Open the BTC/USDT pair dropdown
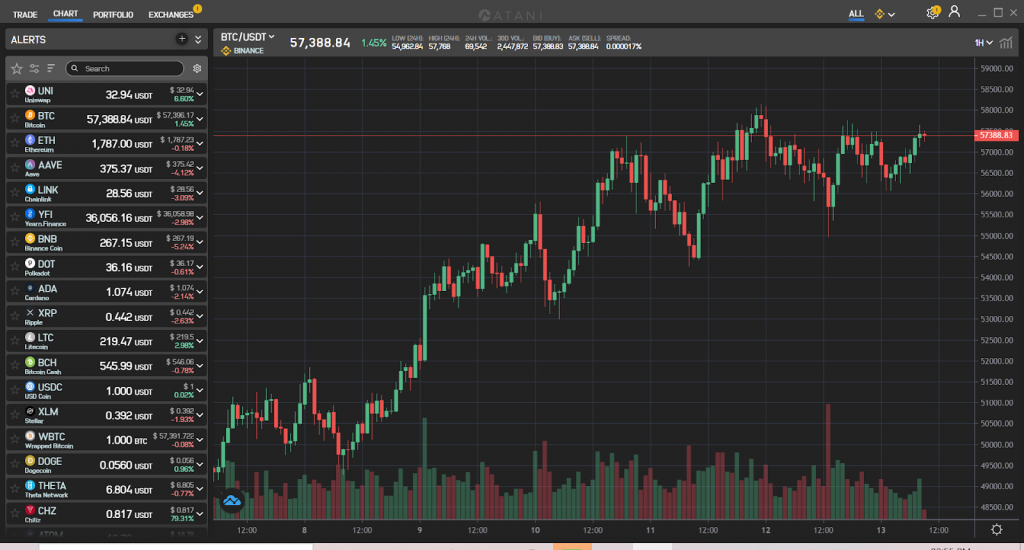The height and width of the screenshot is (550, 1024). (x=248, y=37)
